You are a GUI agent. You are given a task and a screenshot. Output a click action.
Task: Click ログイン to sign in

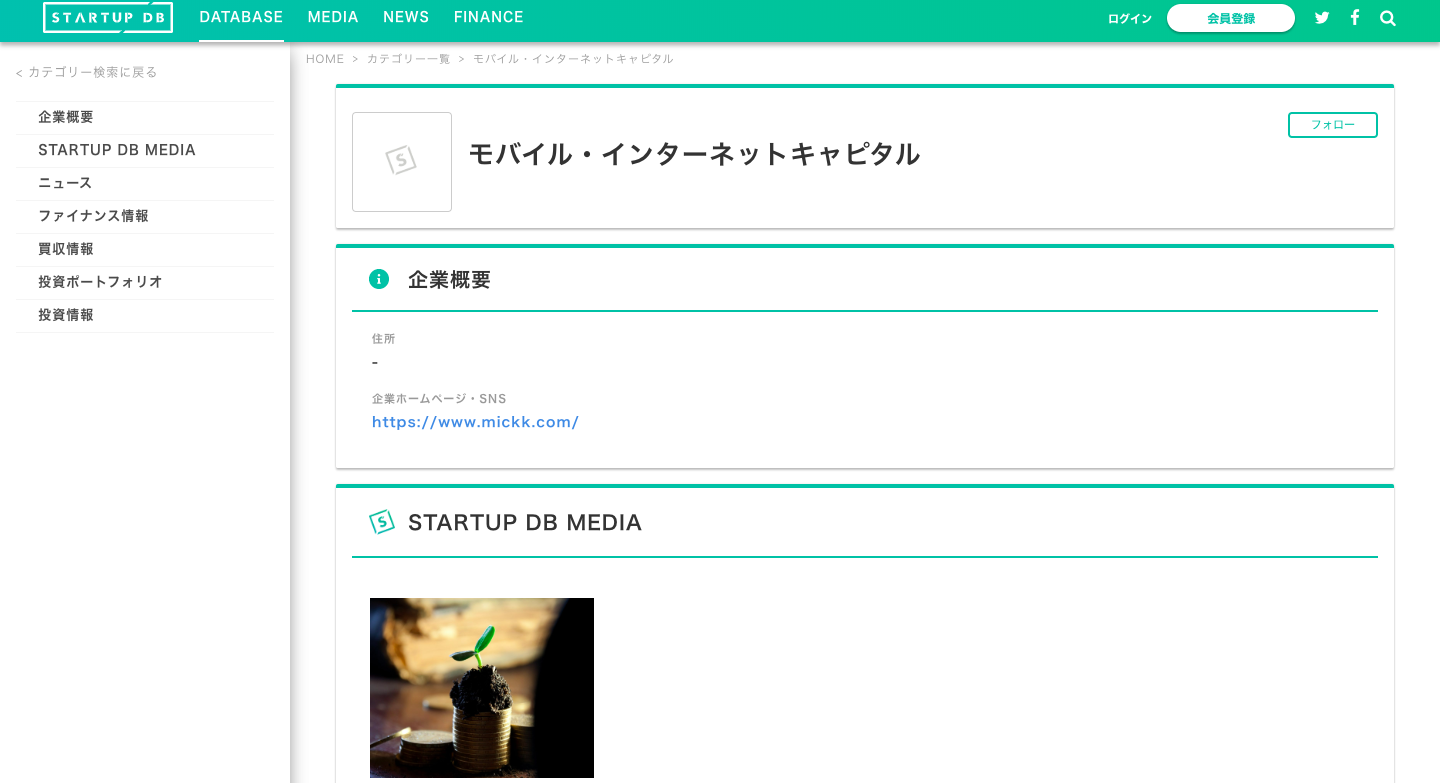pos(1129,18)
